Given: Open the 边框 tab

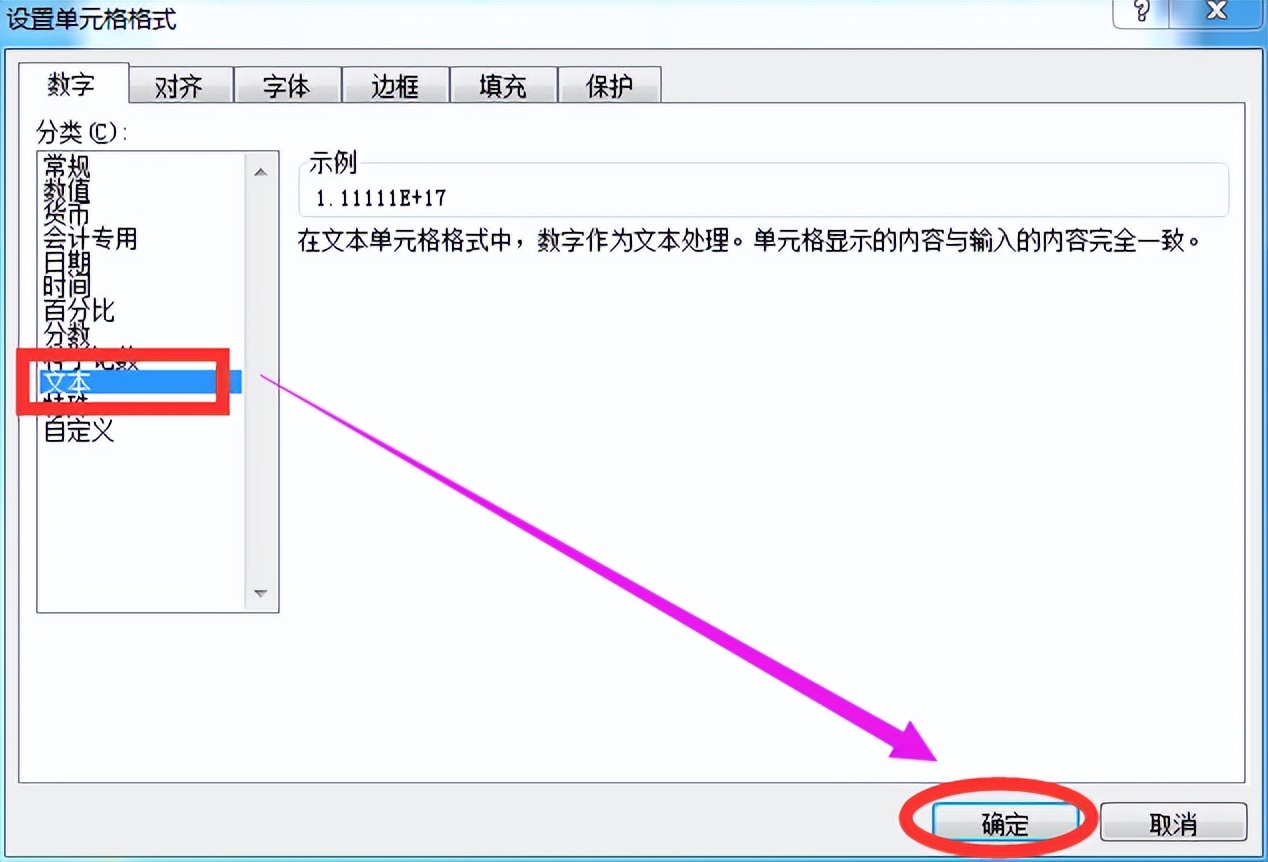Looking at the screenshot, I should (x=395, y=86).
